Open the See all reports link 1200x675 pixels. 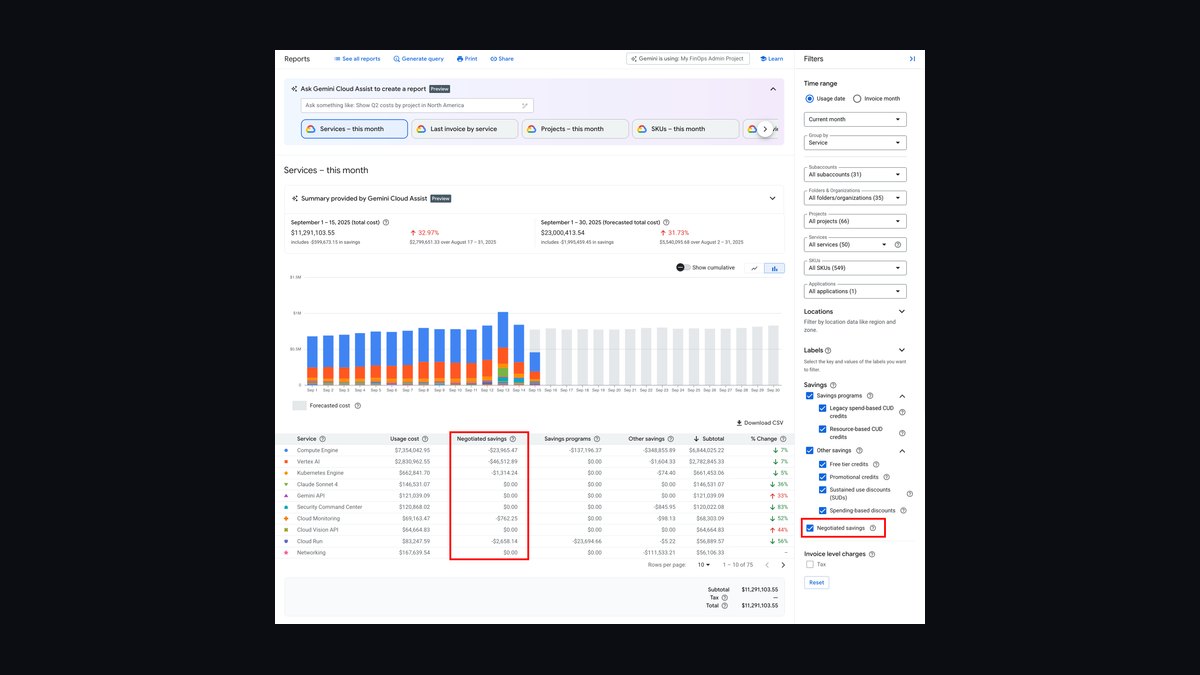click(357, 59)
